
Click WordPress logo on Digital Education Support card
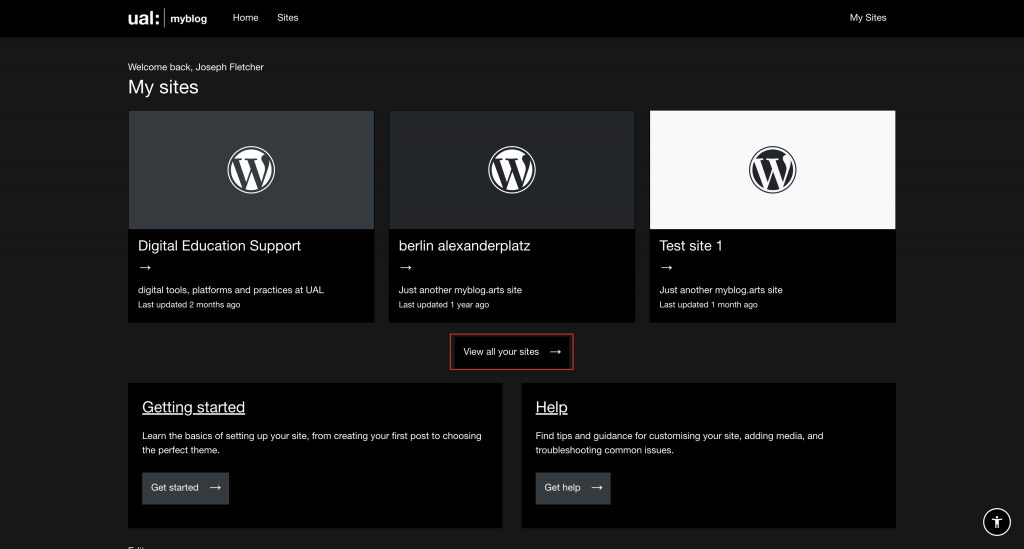(x=251, y=170)
